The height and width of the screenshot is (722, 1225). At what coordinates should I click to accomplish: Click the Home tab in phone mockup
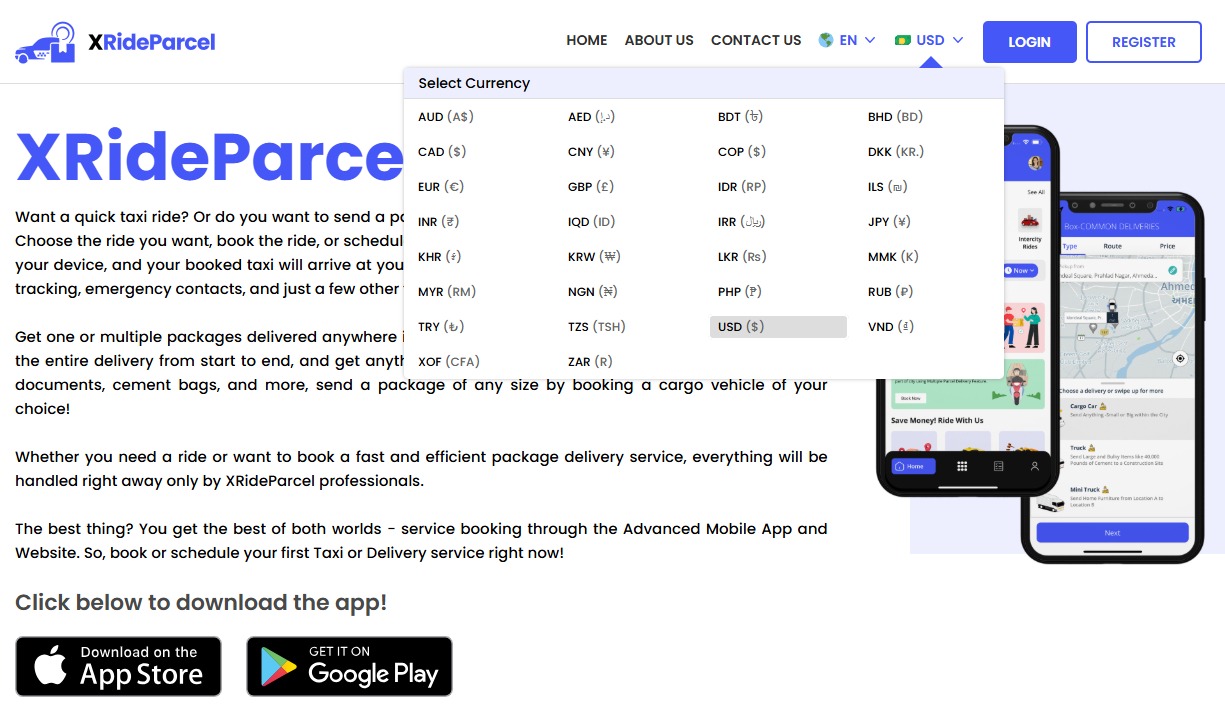tap(913, 466)
